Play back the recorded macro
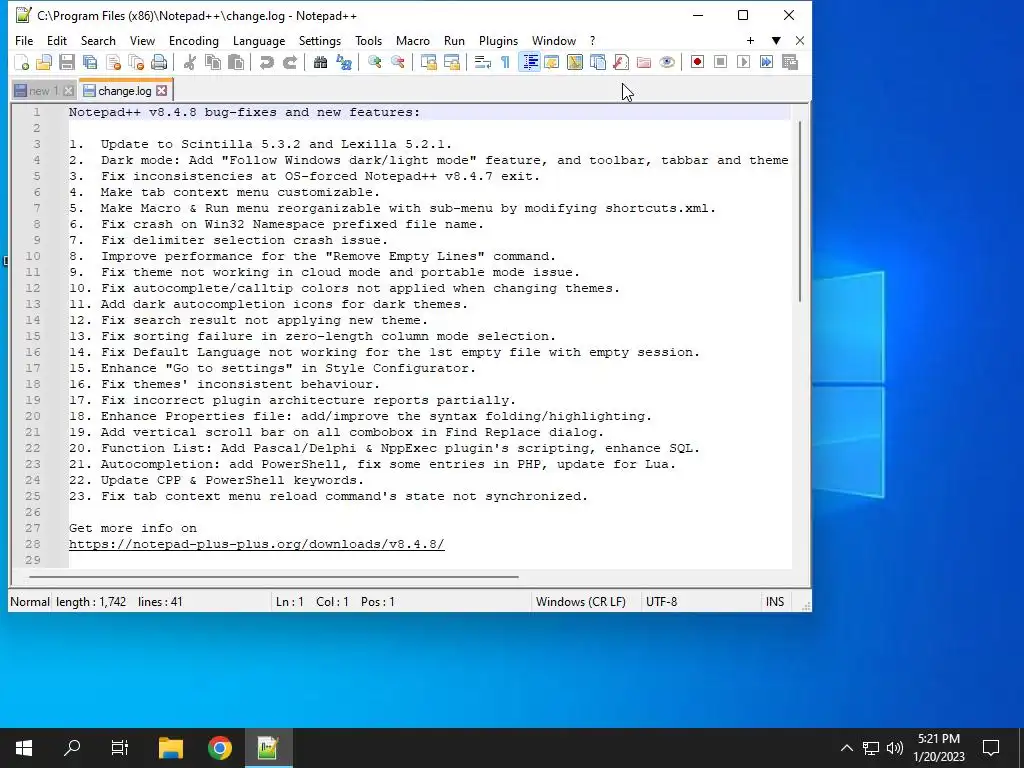Viewport: 1024px width, 768px height. click(x=743, y=62)
